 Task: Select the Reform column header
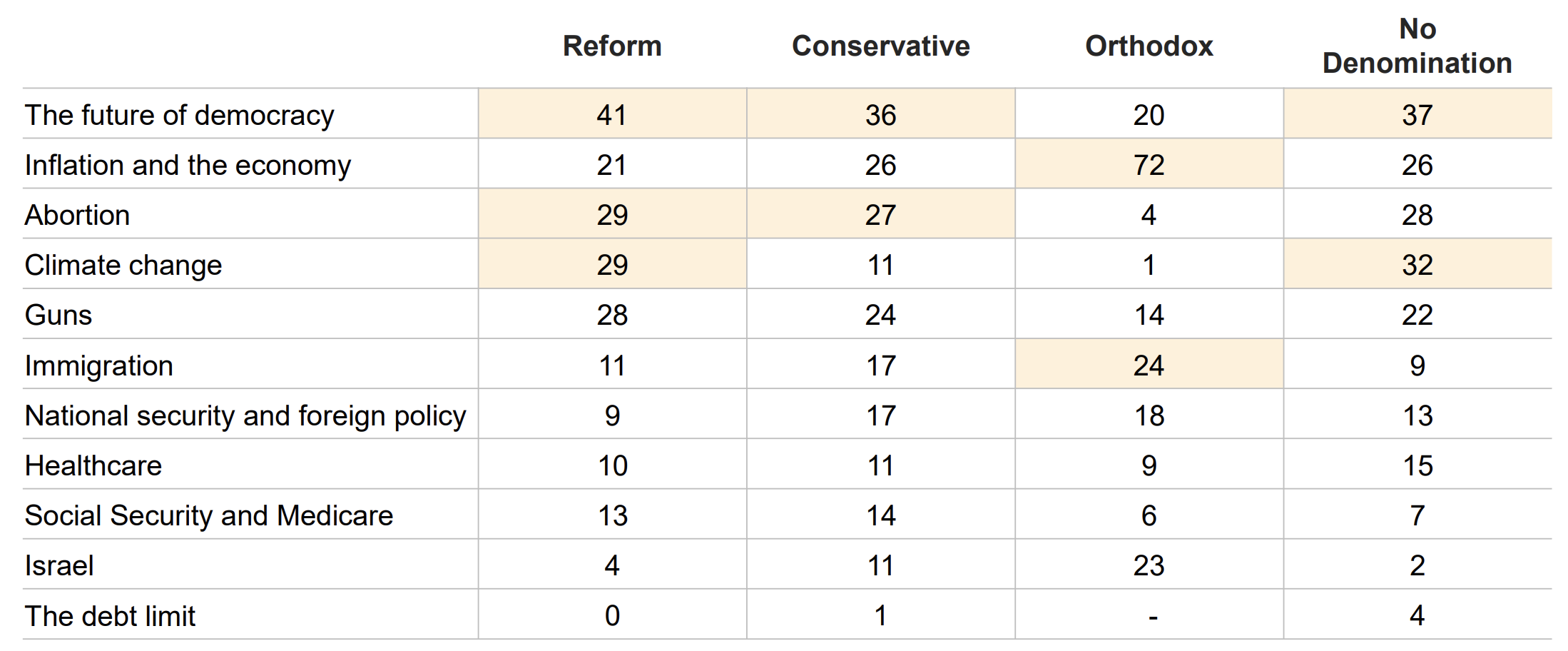tap(612, 46)
